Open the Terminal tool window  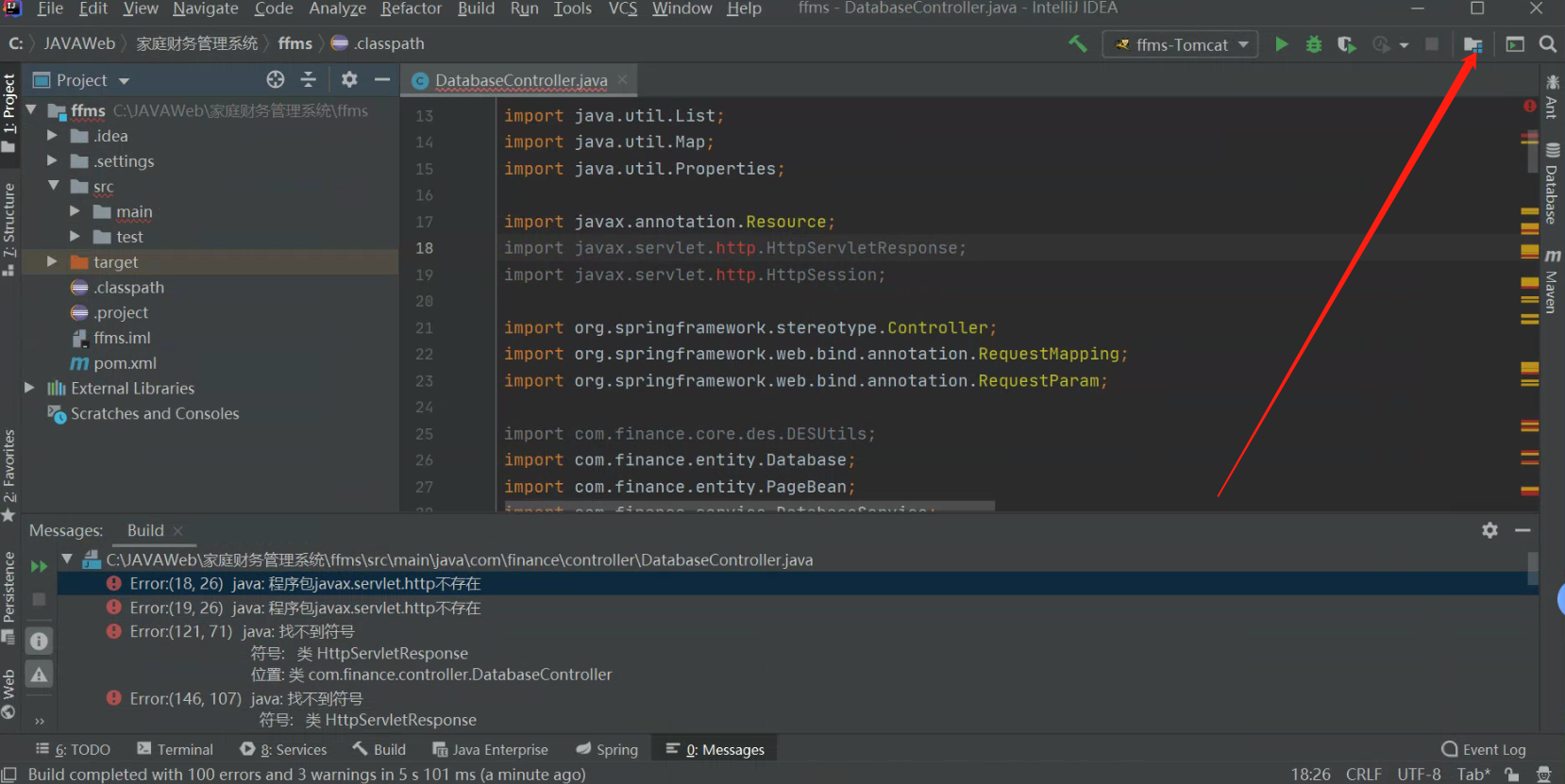(176, 749)
